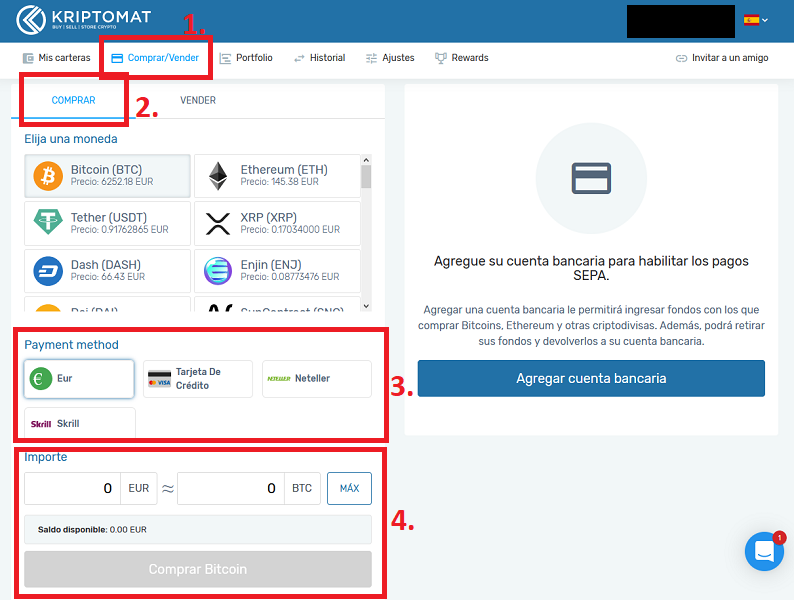The width and height of the screenshot is (794, 600).
Task: Click the Tether green logo icon
Action: (48, 222)
